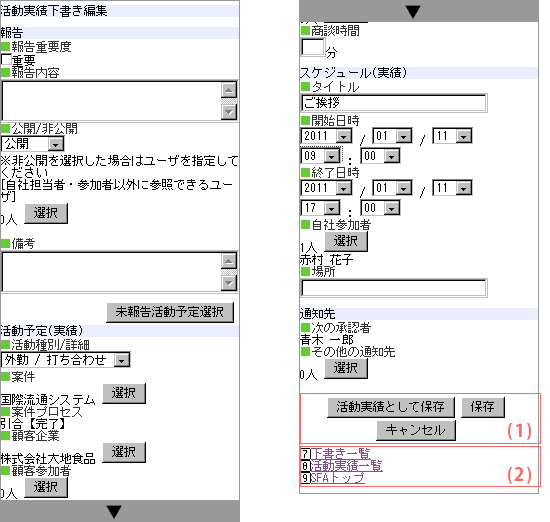Click the 活動実績として保存 button
550x522 pixels.
click(391, 407)
